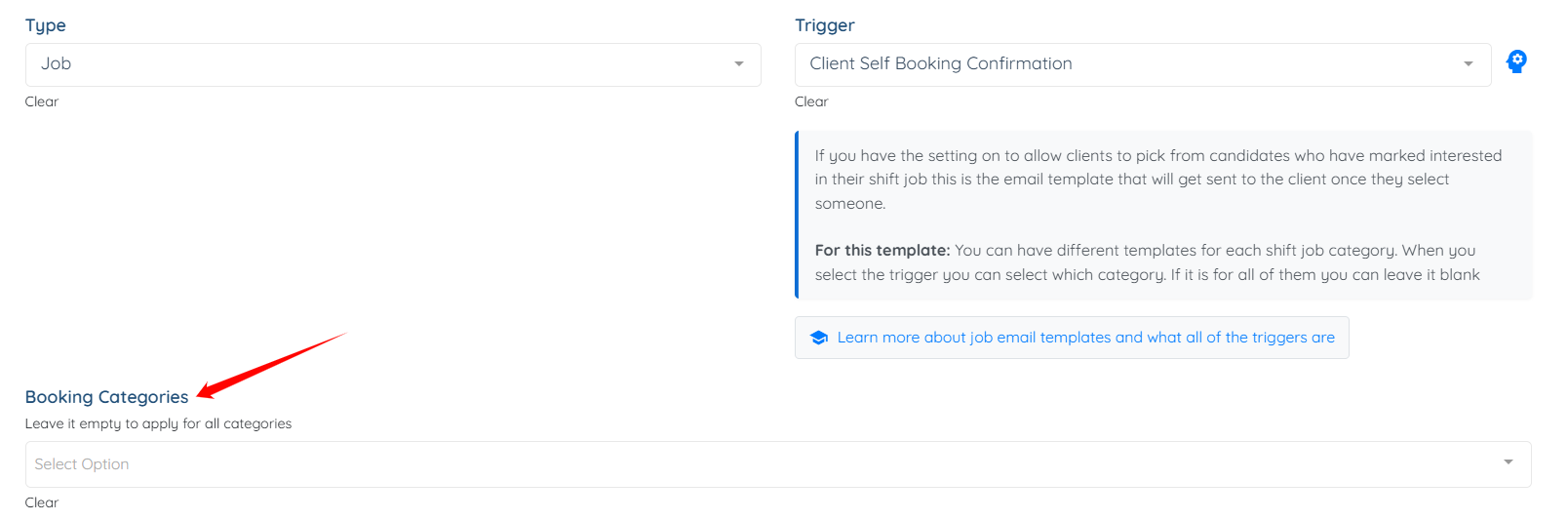This screenshot has width=1568, height=521.
Task: Click the head-with-gear icon beside Trigger
Action: pyautogui.click(x=1516, y=62)
